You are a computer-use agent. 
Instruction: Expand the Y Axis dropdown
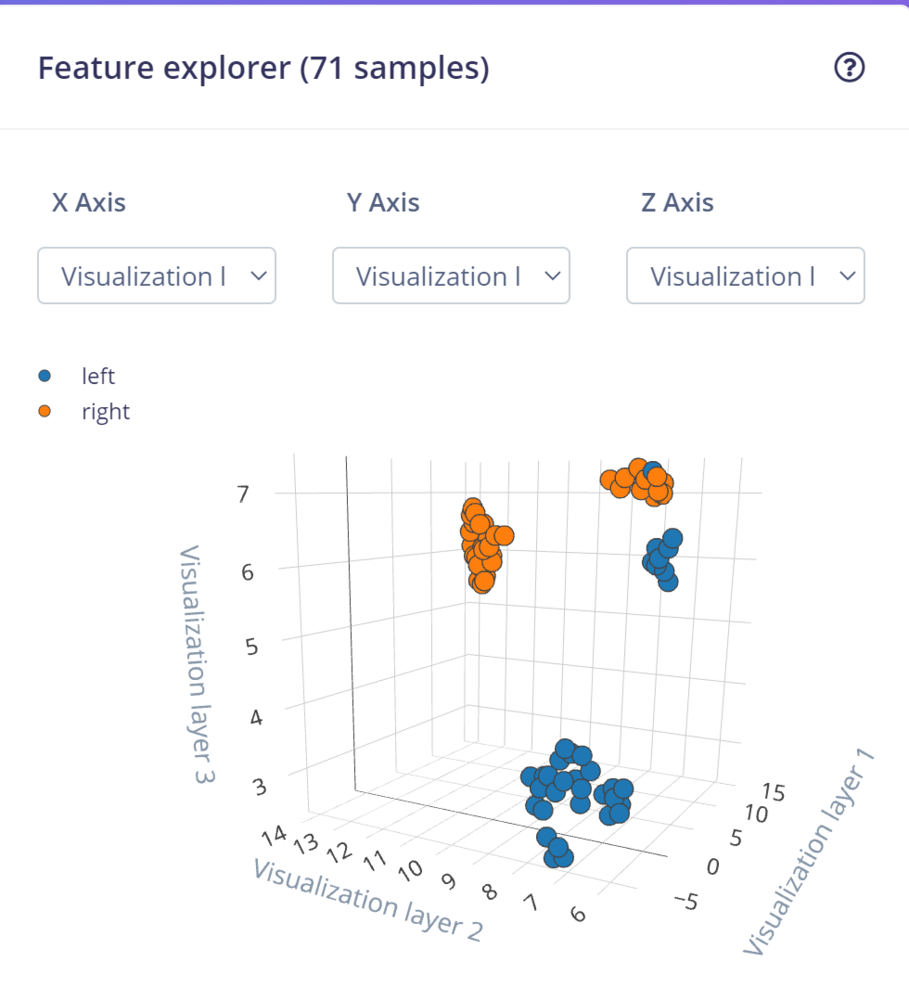[x=451, y=276]
